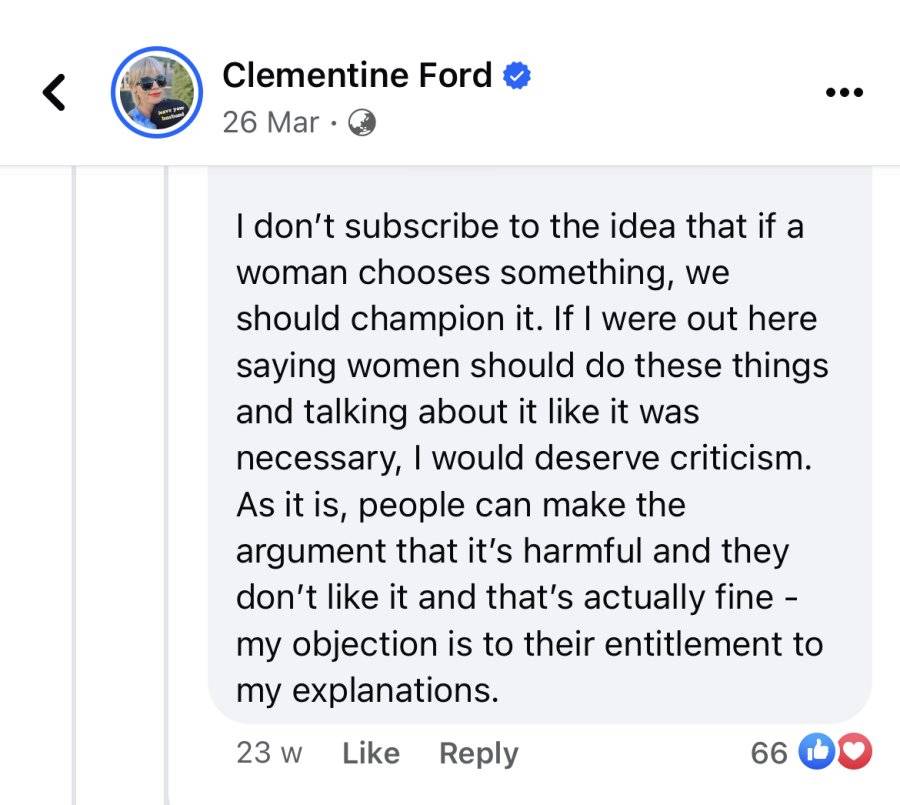Click the outer comment thread line

tap(74, 485)
